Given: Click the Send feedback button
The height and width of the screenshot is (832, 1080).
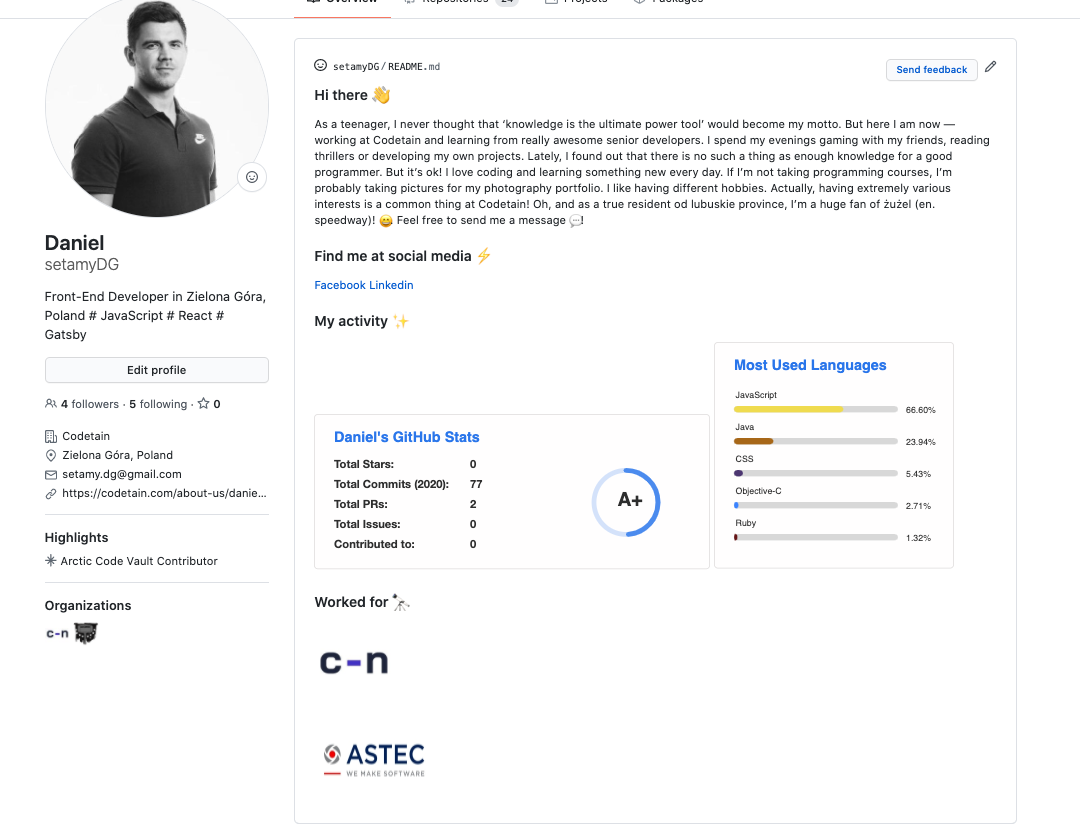Looking at the screenshot, I should 931,70.
